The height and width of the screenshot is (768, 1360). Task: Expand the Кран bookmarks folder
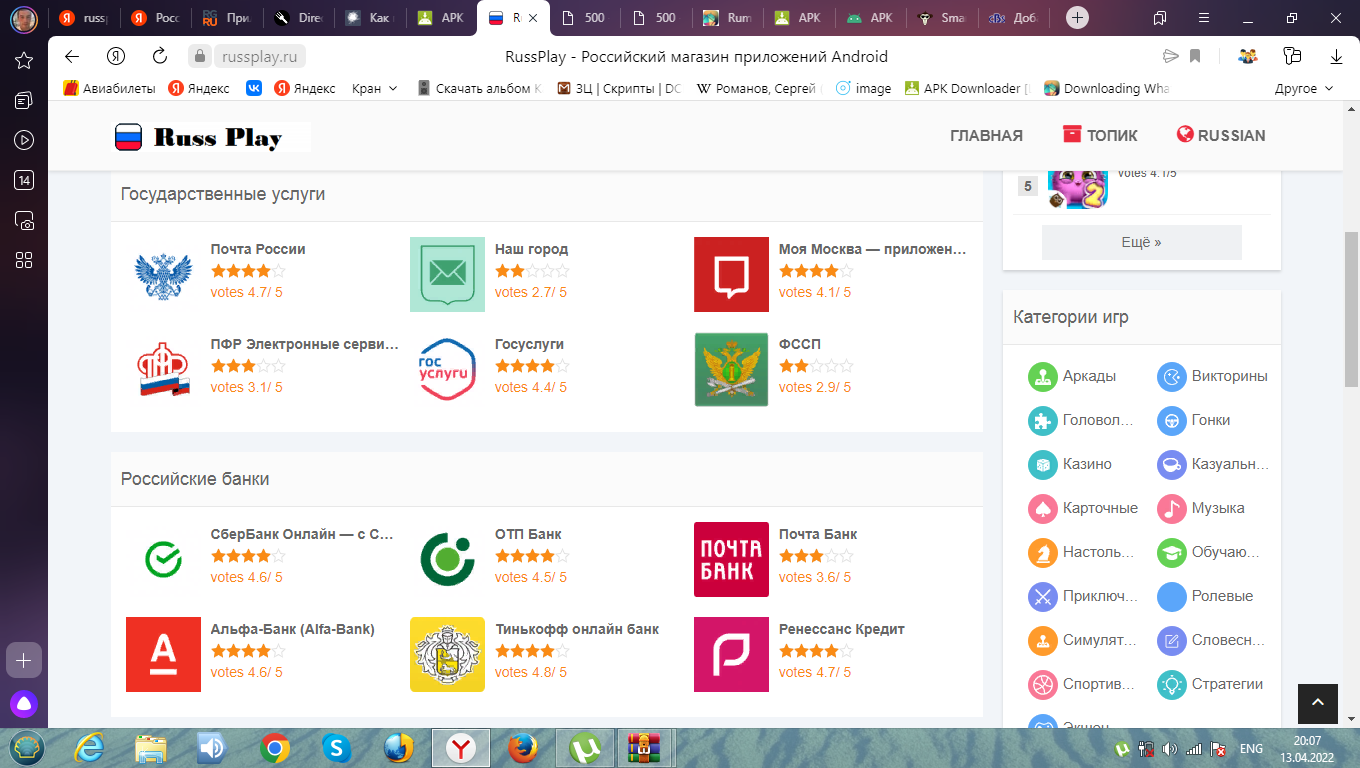(375, 88)
